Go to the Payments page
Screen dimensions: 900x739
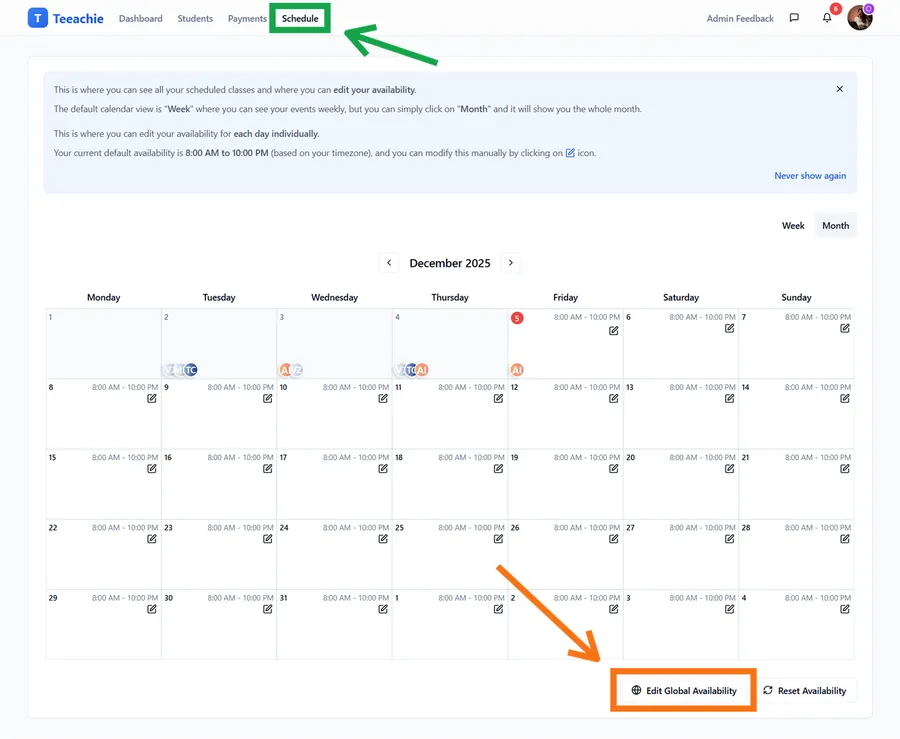[x=247, y=18]
